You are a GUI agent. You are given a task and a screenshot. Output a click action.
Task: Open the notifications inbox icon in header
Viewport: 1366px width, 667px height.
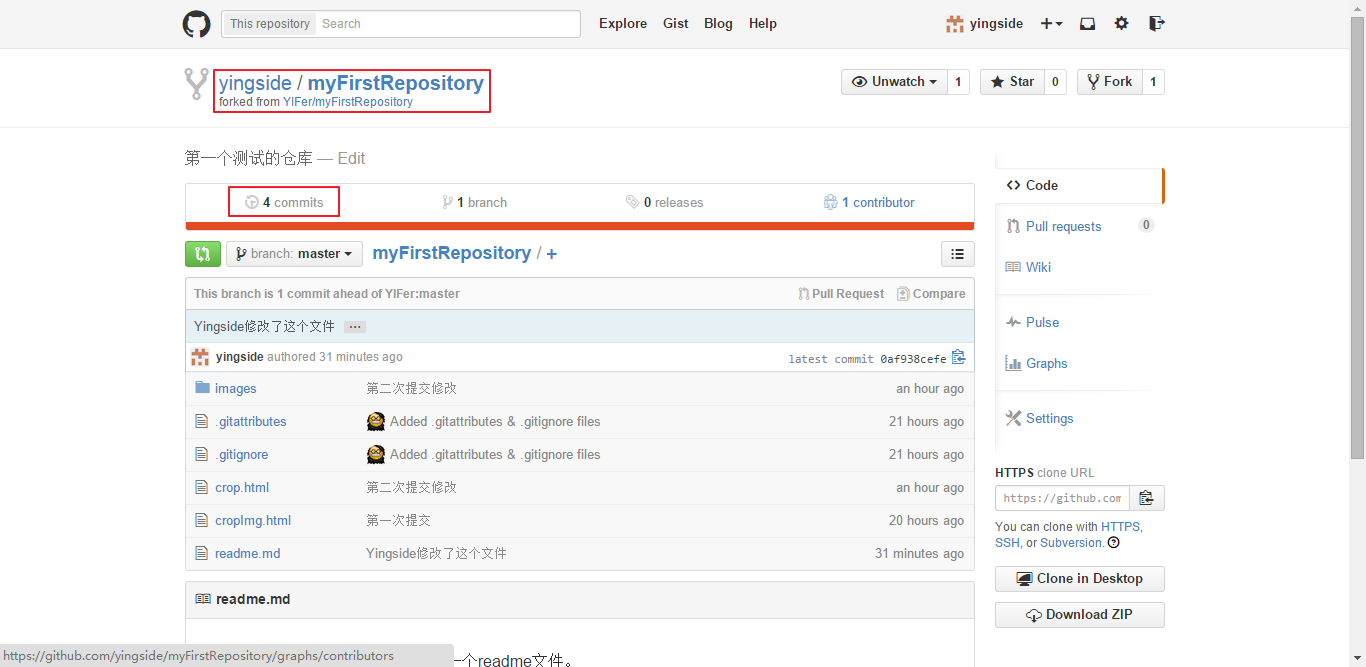pyautogui.click(x=1087, y=24)
